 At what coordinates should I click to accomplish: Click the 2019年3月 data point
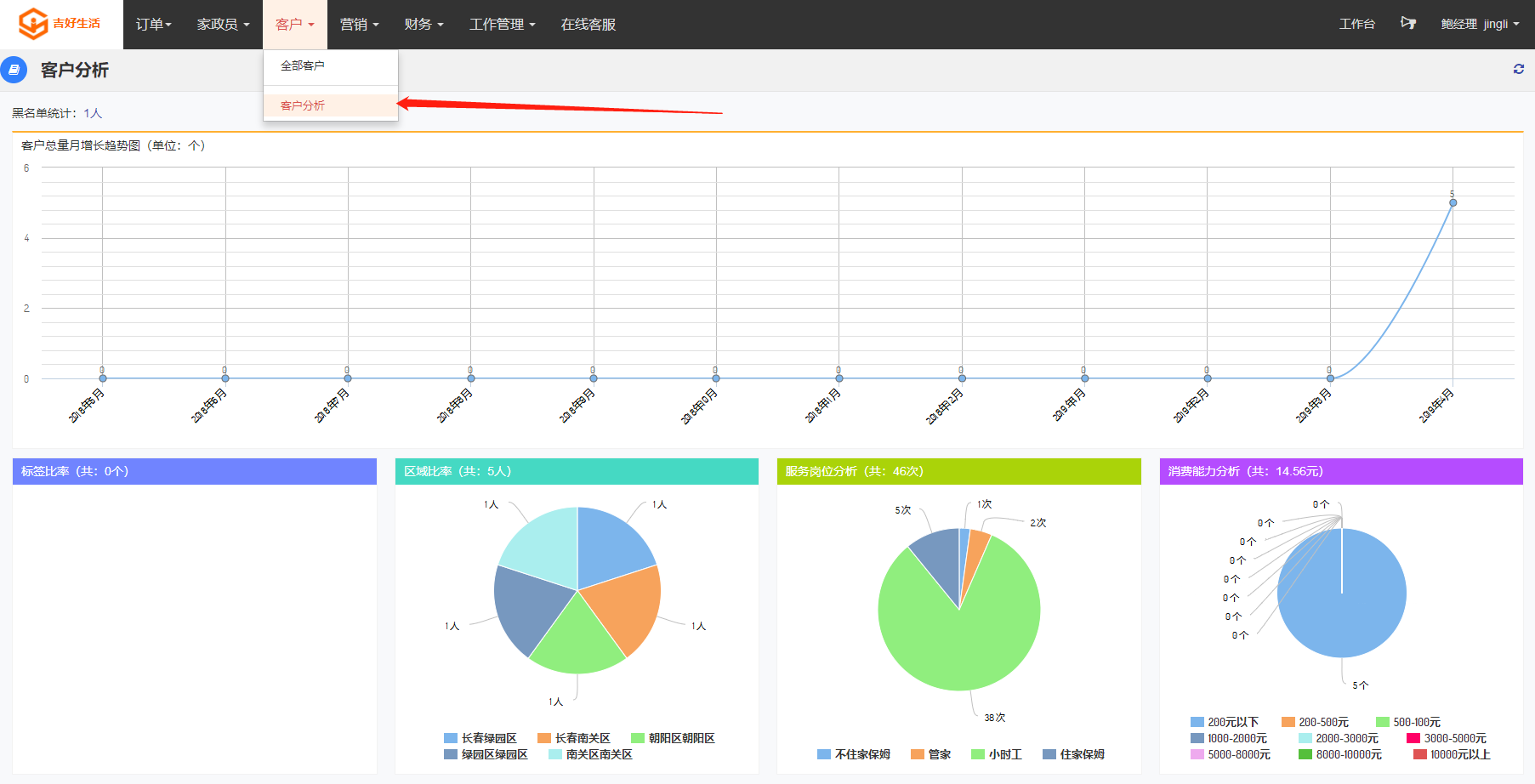click(1330, 378)
